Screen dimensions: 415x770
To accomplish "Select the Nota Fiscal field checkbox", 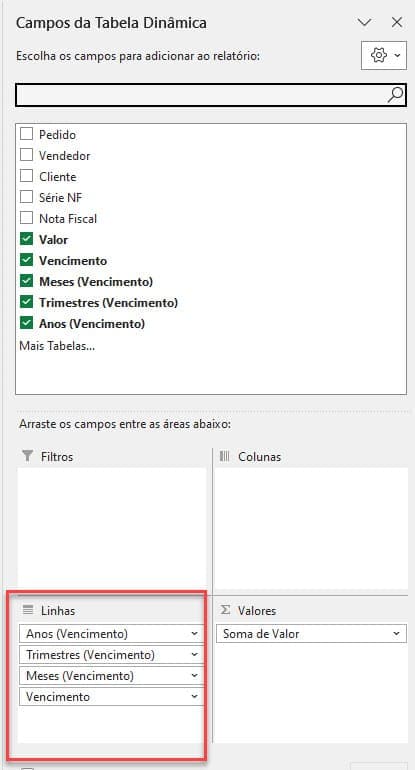I will click(x=26, y=218).
